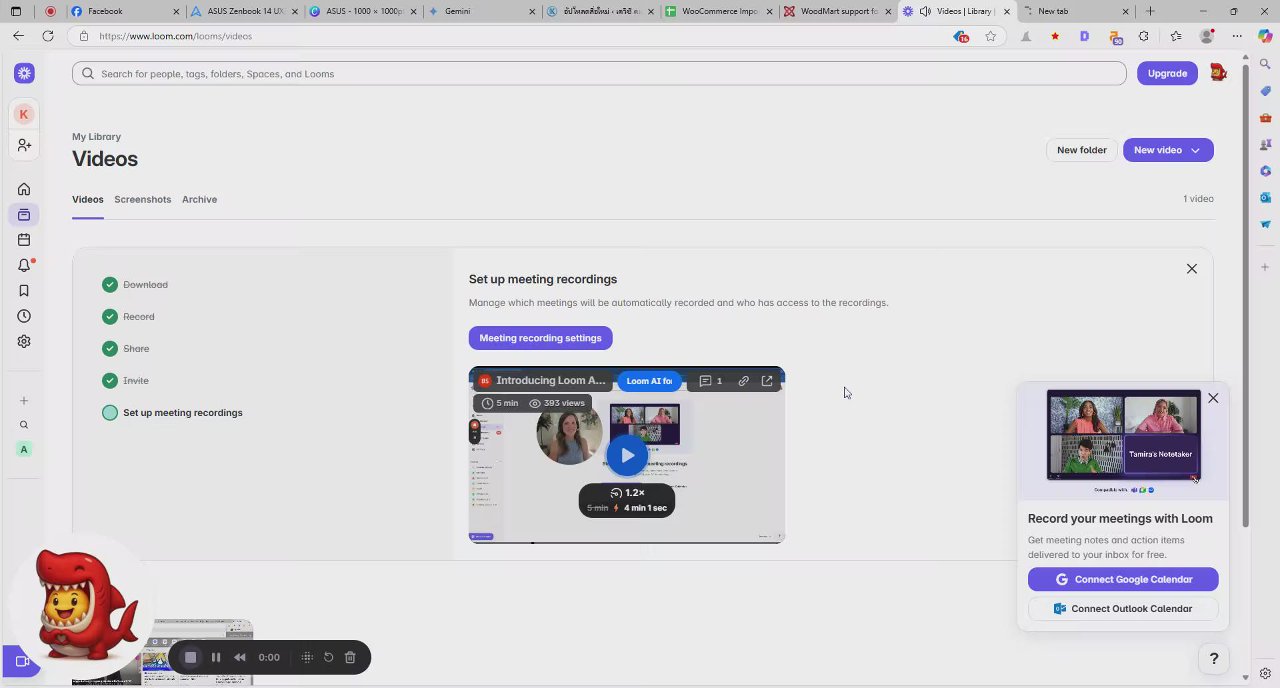Click the purple camera record button at bottom-left

[x=20, y=661]
